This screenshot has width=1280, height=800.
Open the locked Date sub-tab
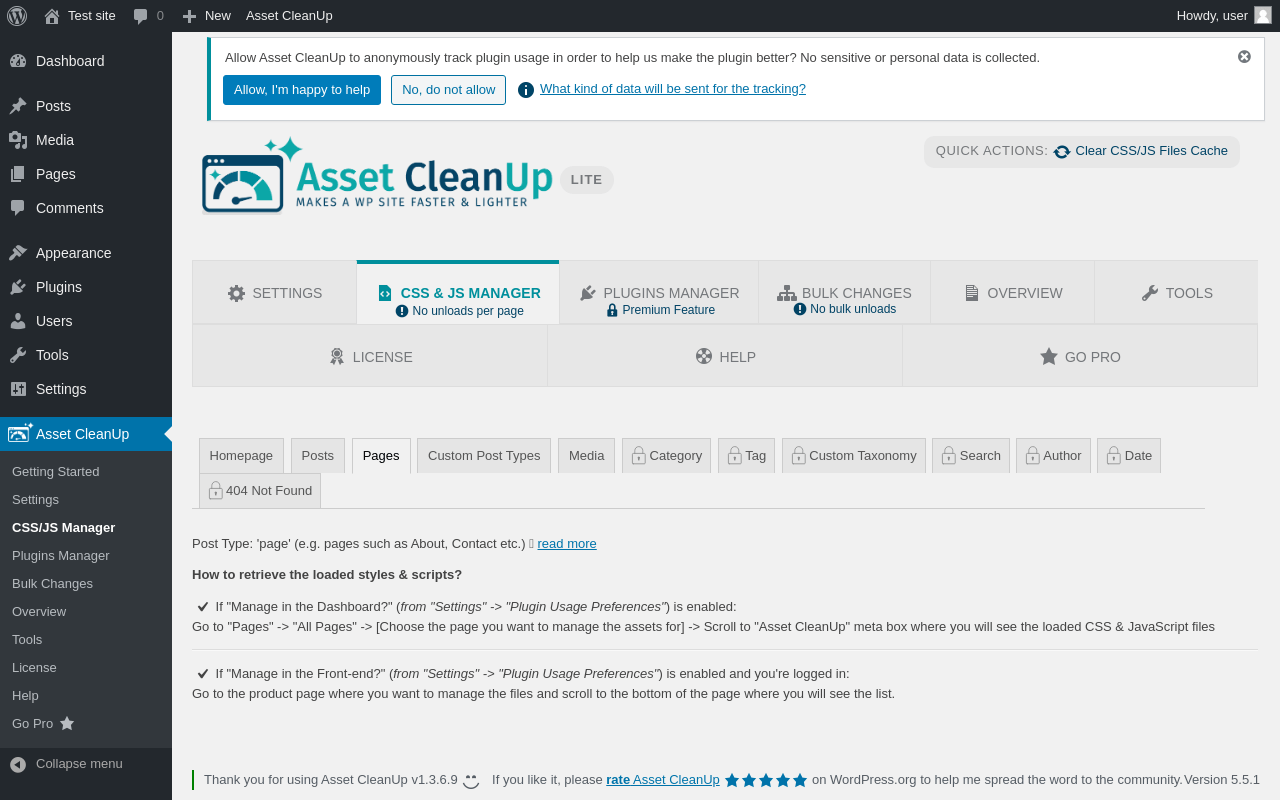pos(1129,456)
